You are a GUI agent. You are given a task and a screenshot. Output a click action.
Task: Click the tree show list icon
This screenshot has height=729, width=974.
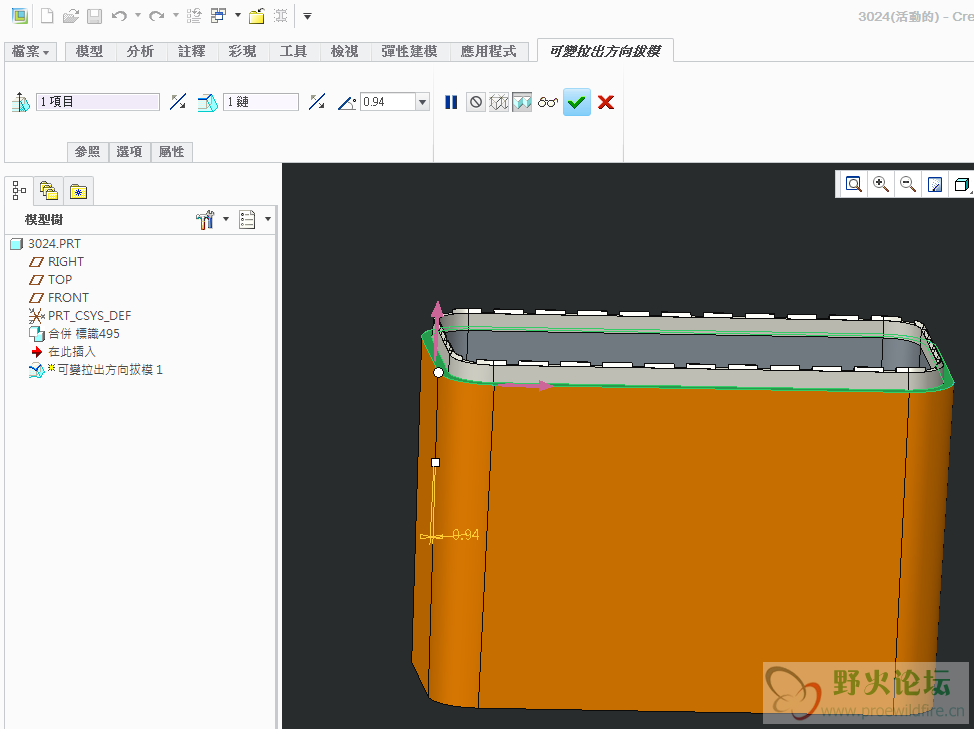tap(247, 219)
